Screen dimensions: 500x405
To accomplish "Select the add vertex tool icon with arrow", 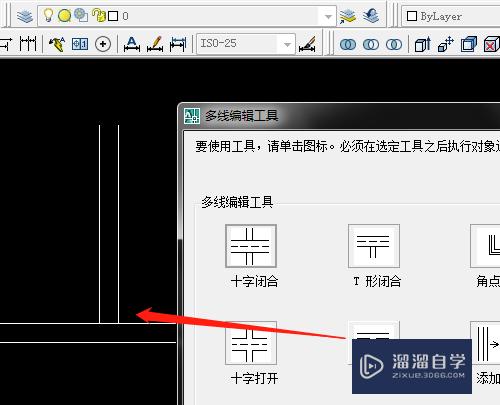I will coord(485,343).
